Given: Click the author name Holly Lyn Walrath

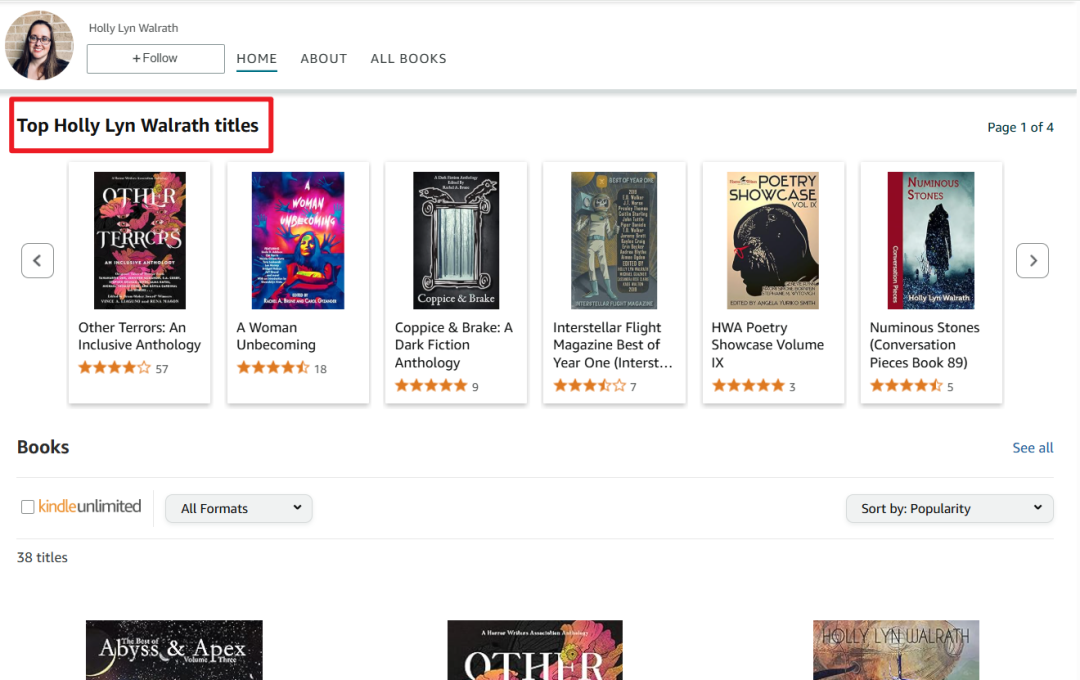Looking at the screenshot, I should click(x=134, y=28).
